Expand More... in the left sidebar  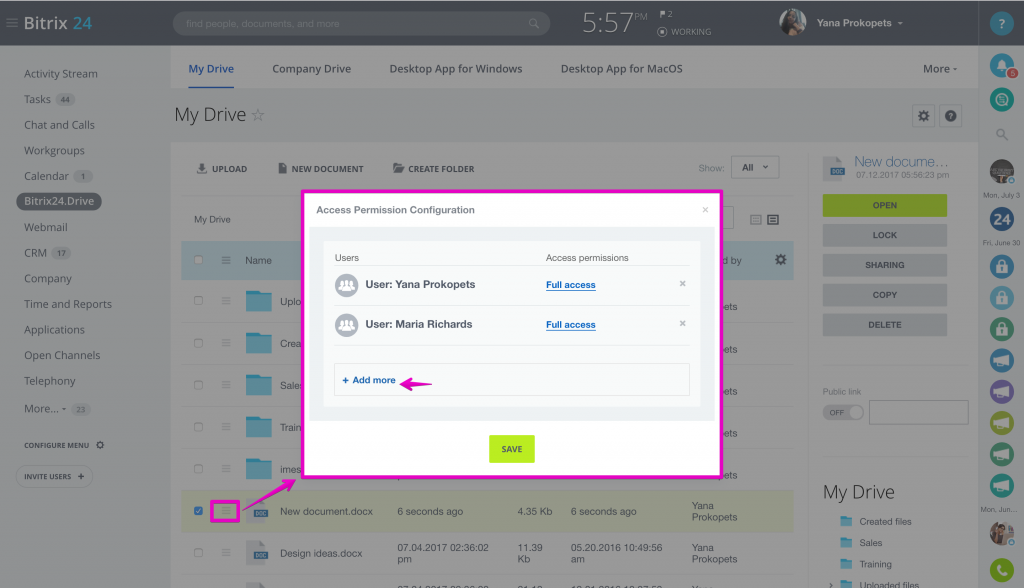[x=45, y=408]
